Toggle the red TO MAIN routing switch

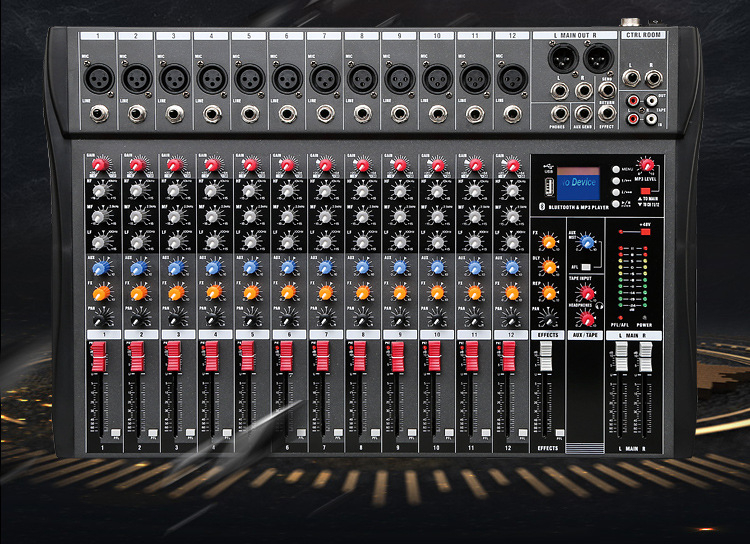pos(645,190)
